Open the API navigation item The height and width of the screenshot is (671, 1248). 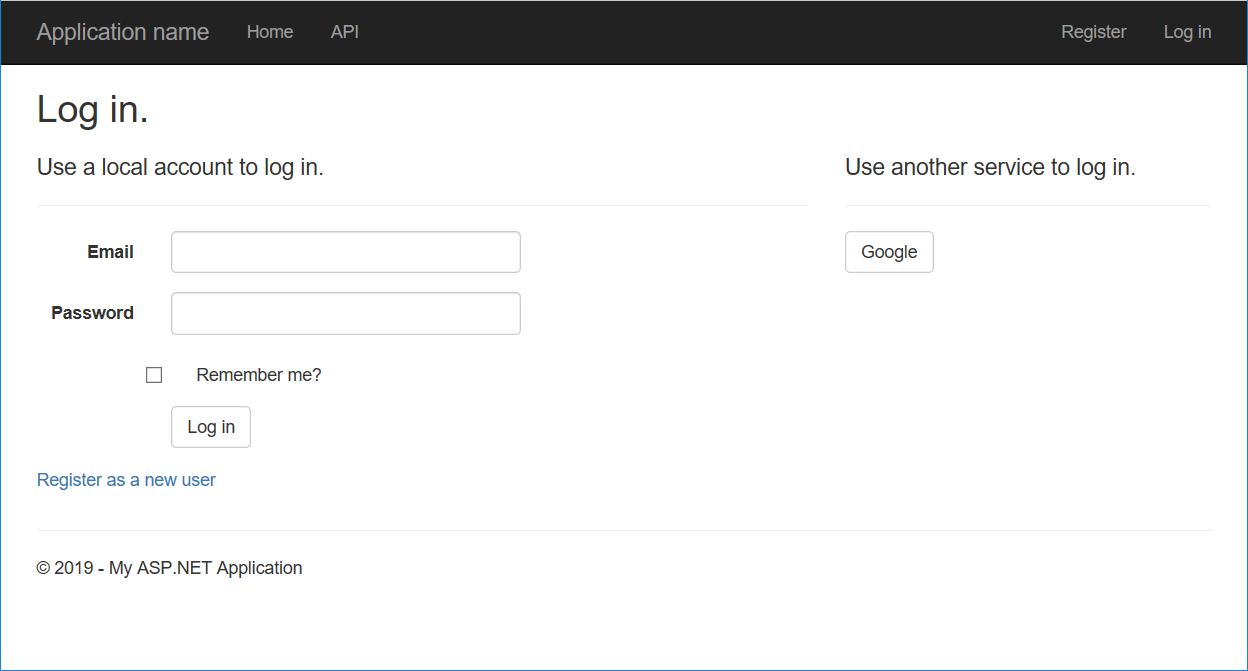(x=344, y=32)
